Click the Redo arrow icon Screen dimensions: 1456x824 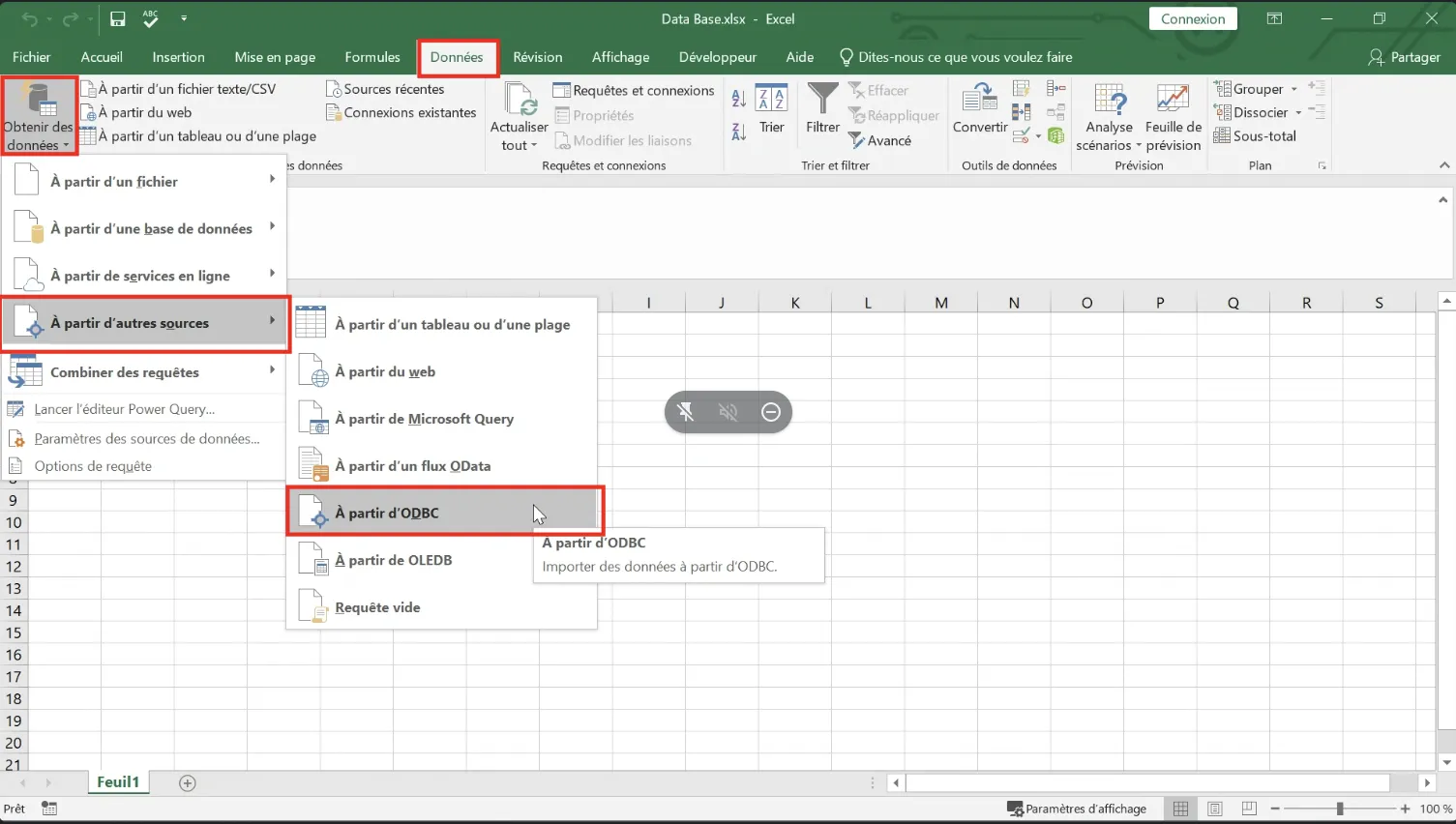pos(70,19)
